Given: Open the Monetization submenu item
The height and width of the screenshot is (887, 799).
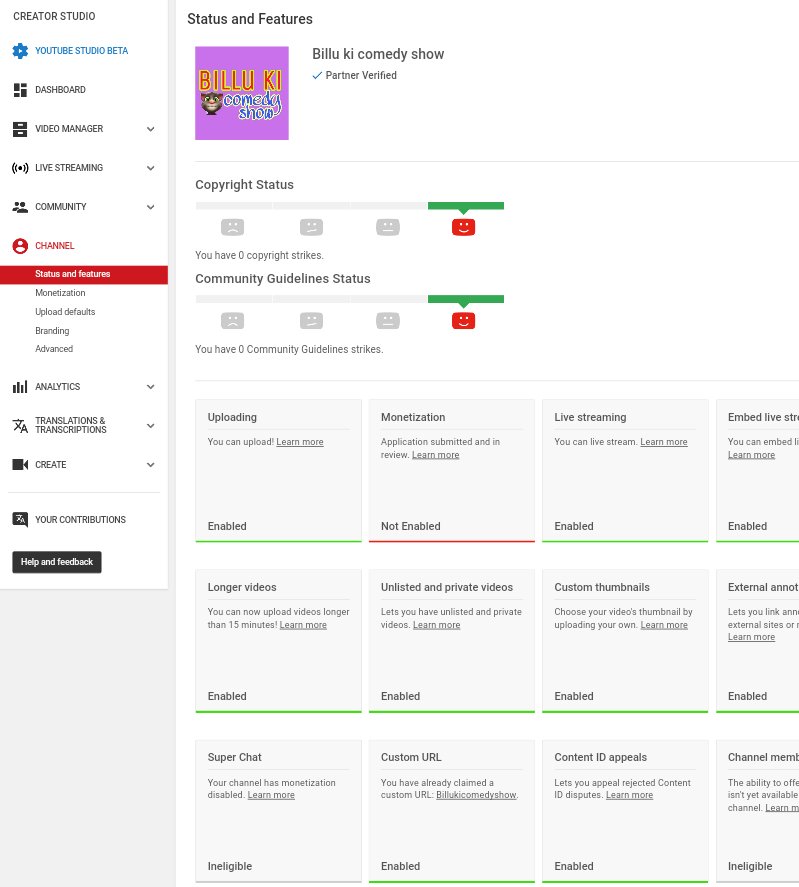Looking at the screenshot, I should pos(60,293).
